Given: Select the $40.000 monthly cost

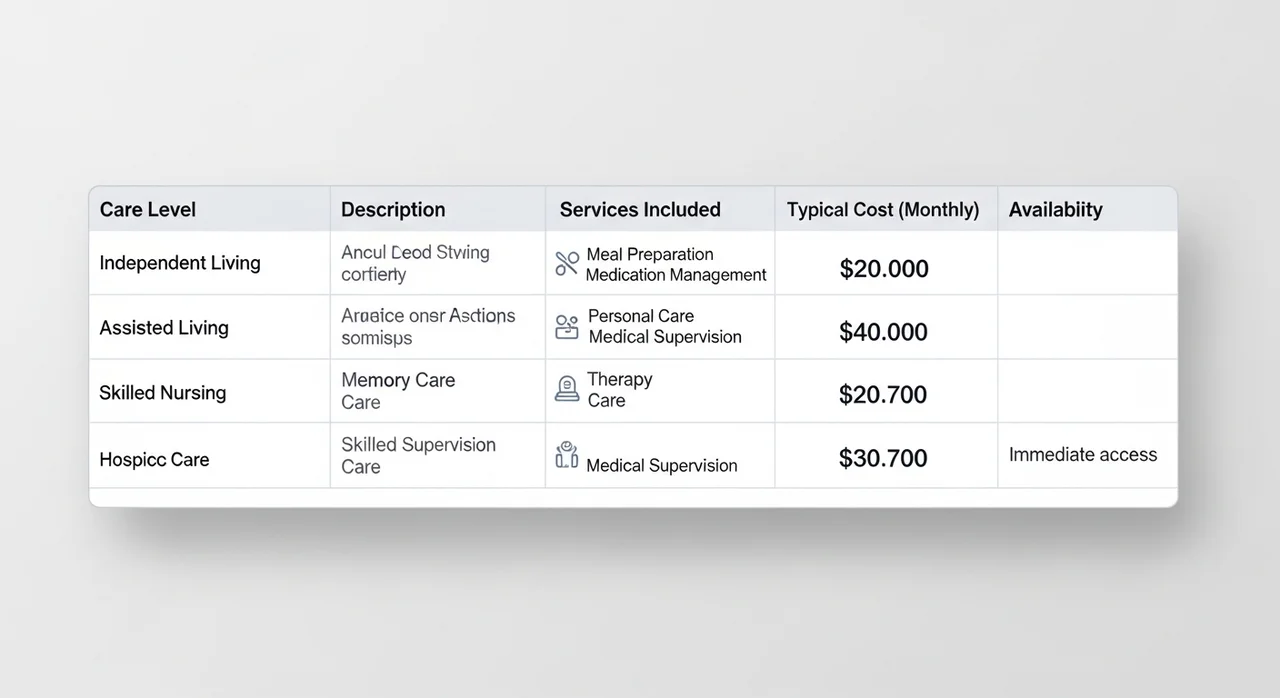Looking at the screenshot, I should coord(884,333).
